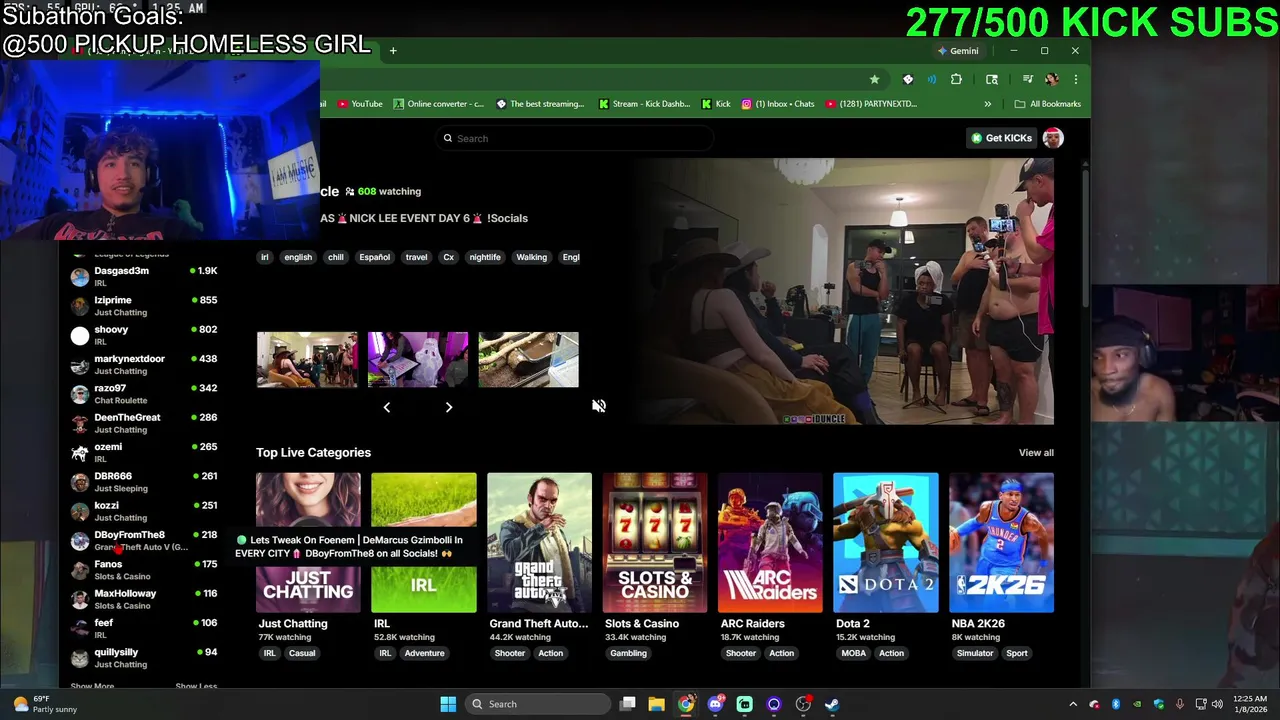Go to the previous featured stream arrow
Screen dimensions: 1280x720
pos(387,407)
